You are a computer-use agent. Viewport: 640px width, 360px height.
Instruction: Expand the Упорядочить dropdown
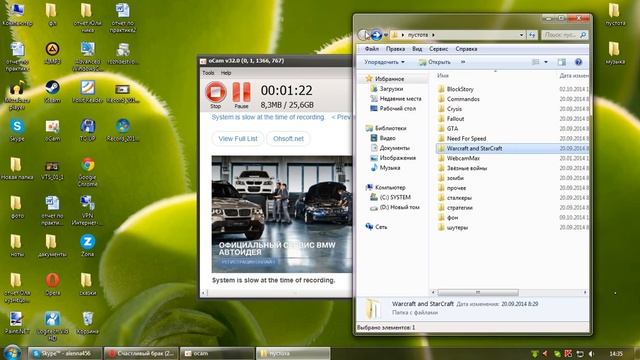point(384,62)
